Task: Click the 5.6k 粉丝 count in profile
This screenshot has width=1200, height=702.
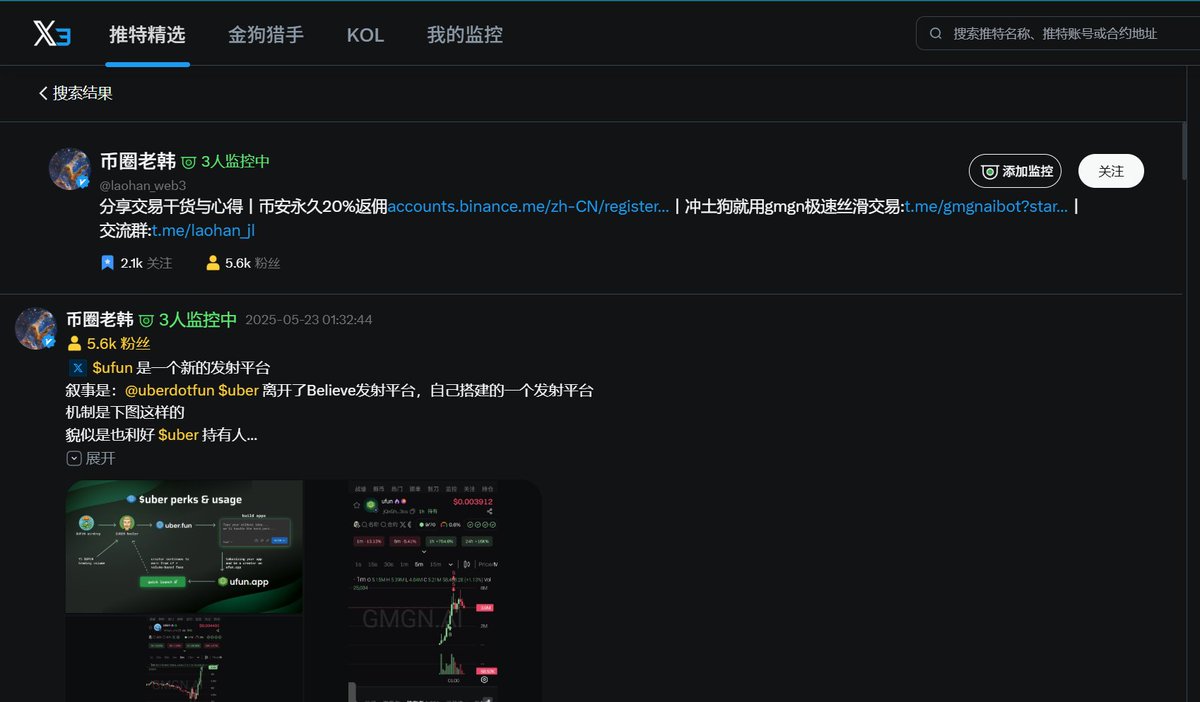Action: point(253,263)
